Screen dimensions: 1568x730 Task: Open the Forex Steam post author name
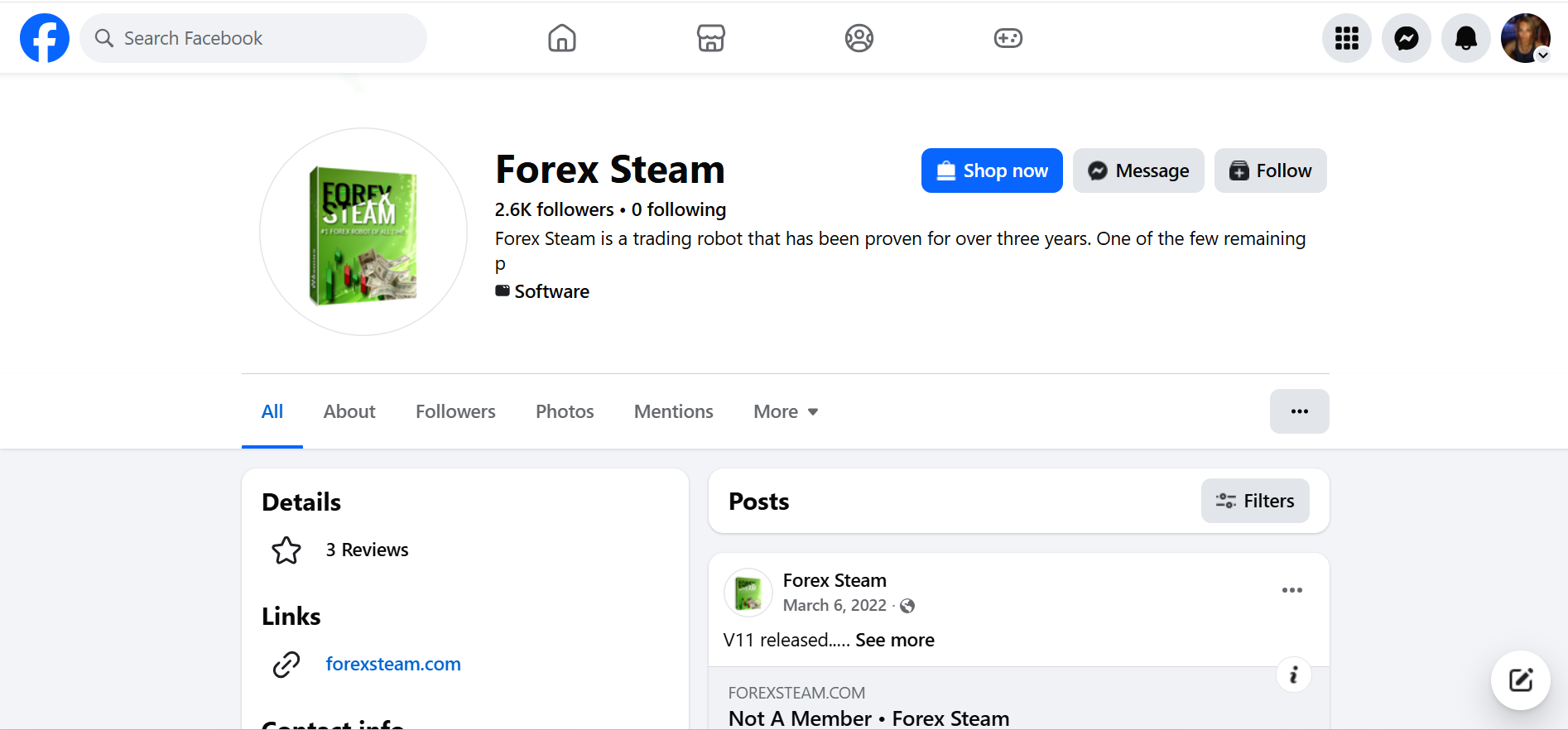click(835, 580)
